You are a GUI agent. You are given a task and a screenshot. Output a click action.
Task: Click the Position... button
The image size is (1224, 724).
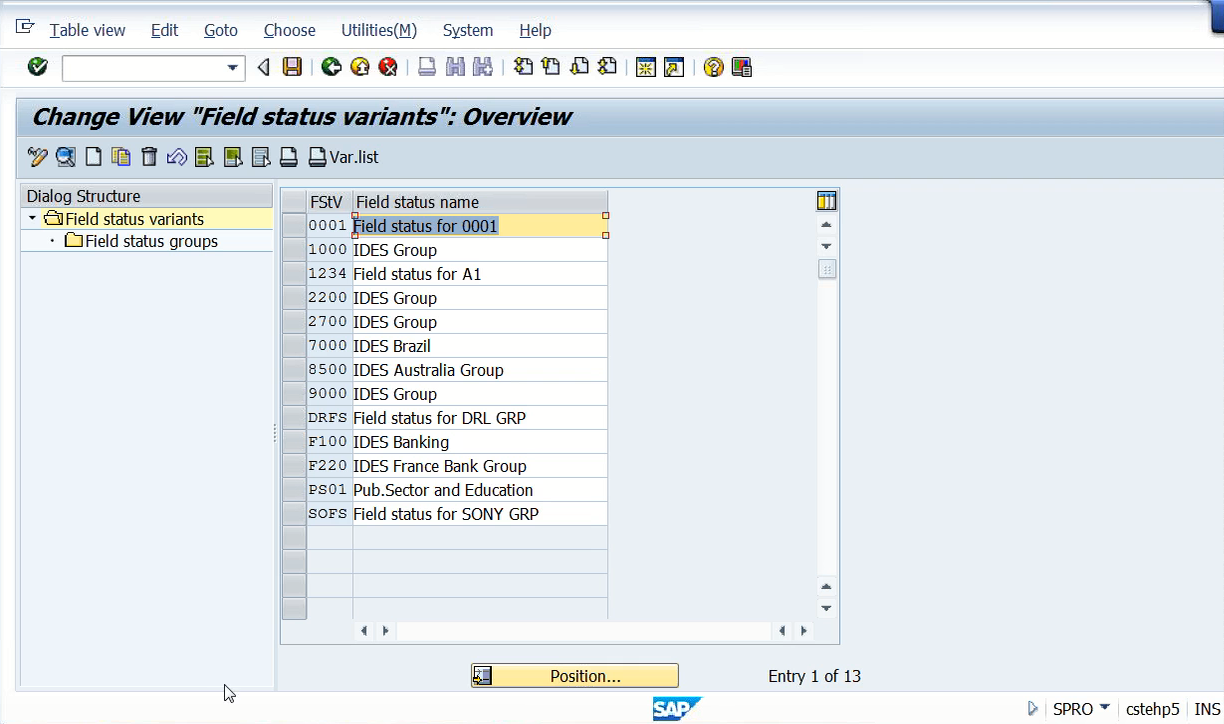[x=575, y=676]
